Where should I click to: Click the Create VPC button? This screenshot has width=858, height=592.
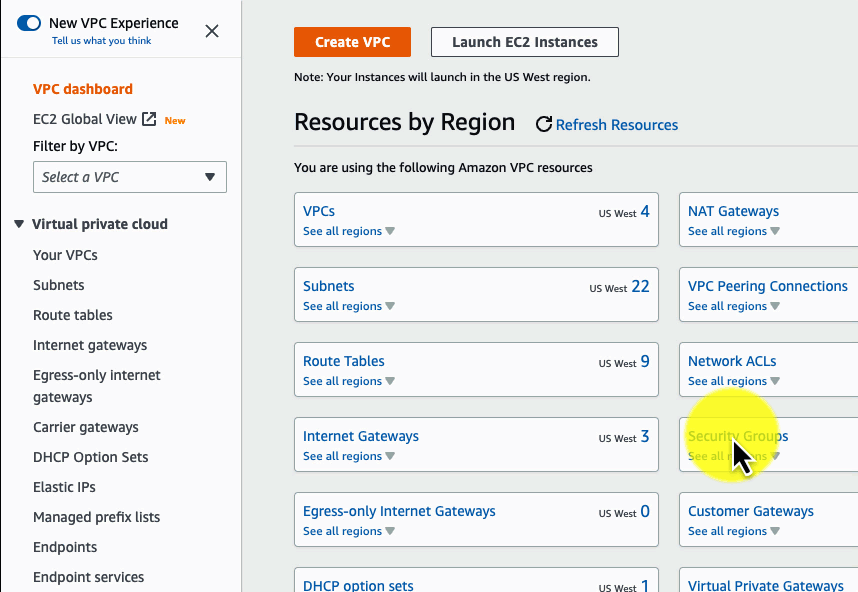[x=352, y=42]
